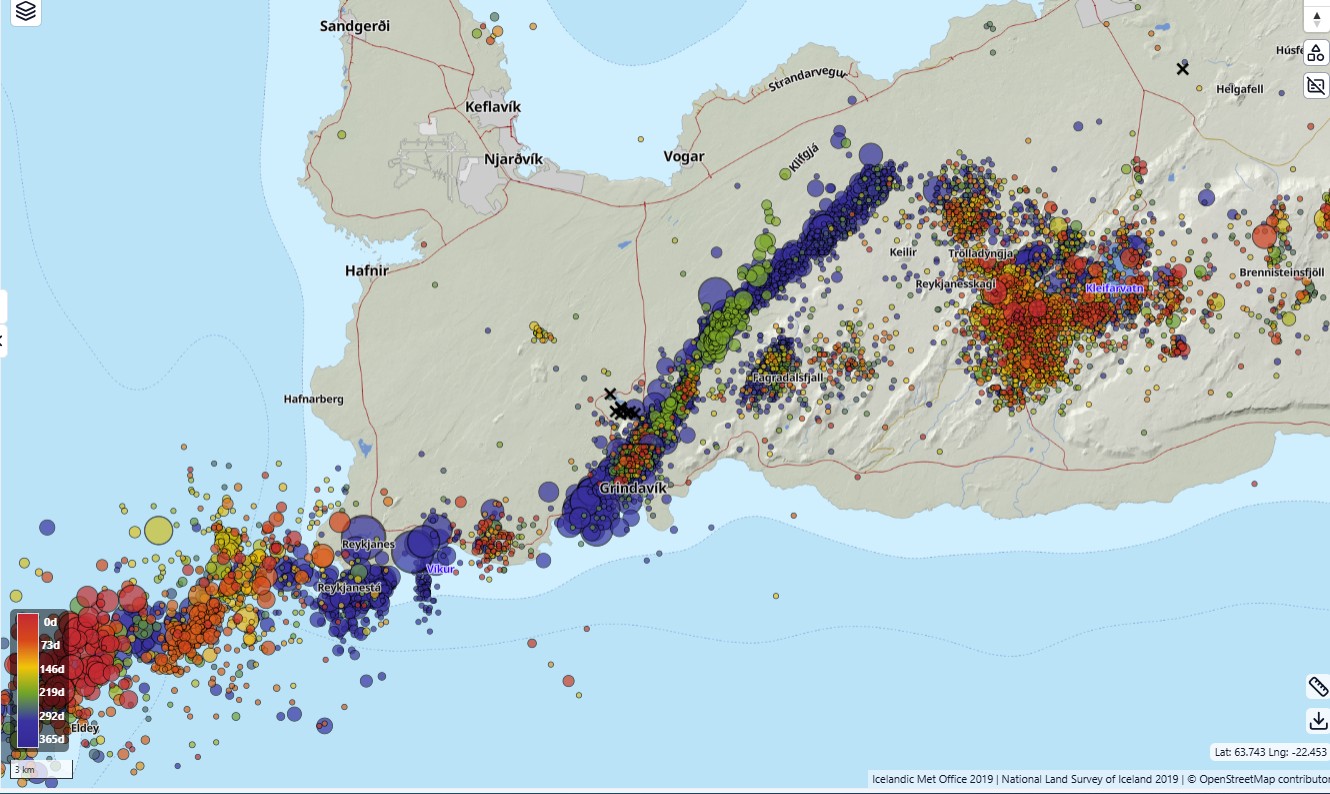Select the Kleifarvatn lake label
This screenshot has height=794, width=1330.
(1114, 288)
